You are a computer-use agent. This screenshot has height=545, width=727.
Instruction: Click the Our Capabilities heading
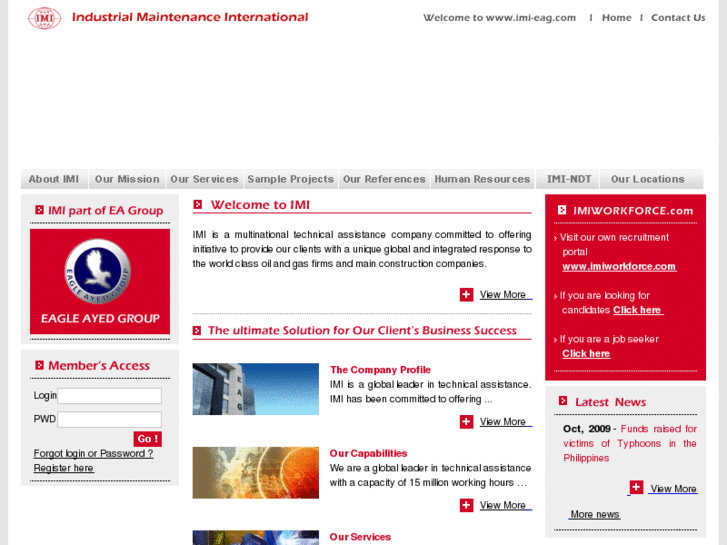369,453
